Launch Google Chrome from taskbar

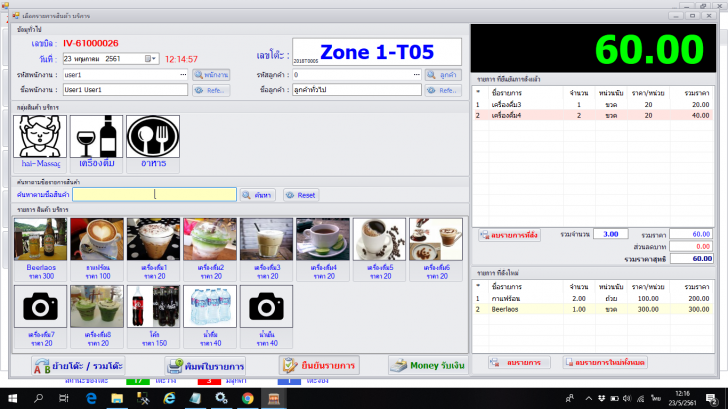coord(247,398)
